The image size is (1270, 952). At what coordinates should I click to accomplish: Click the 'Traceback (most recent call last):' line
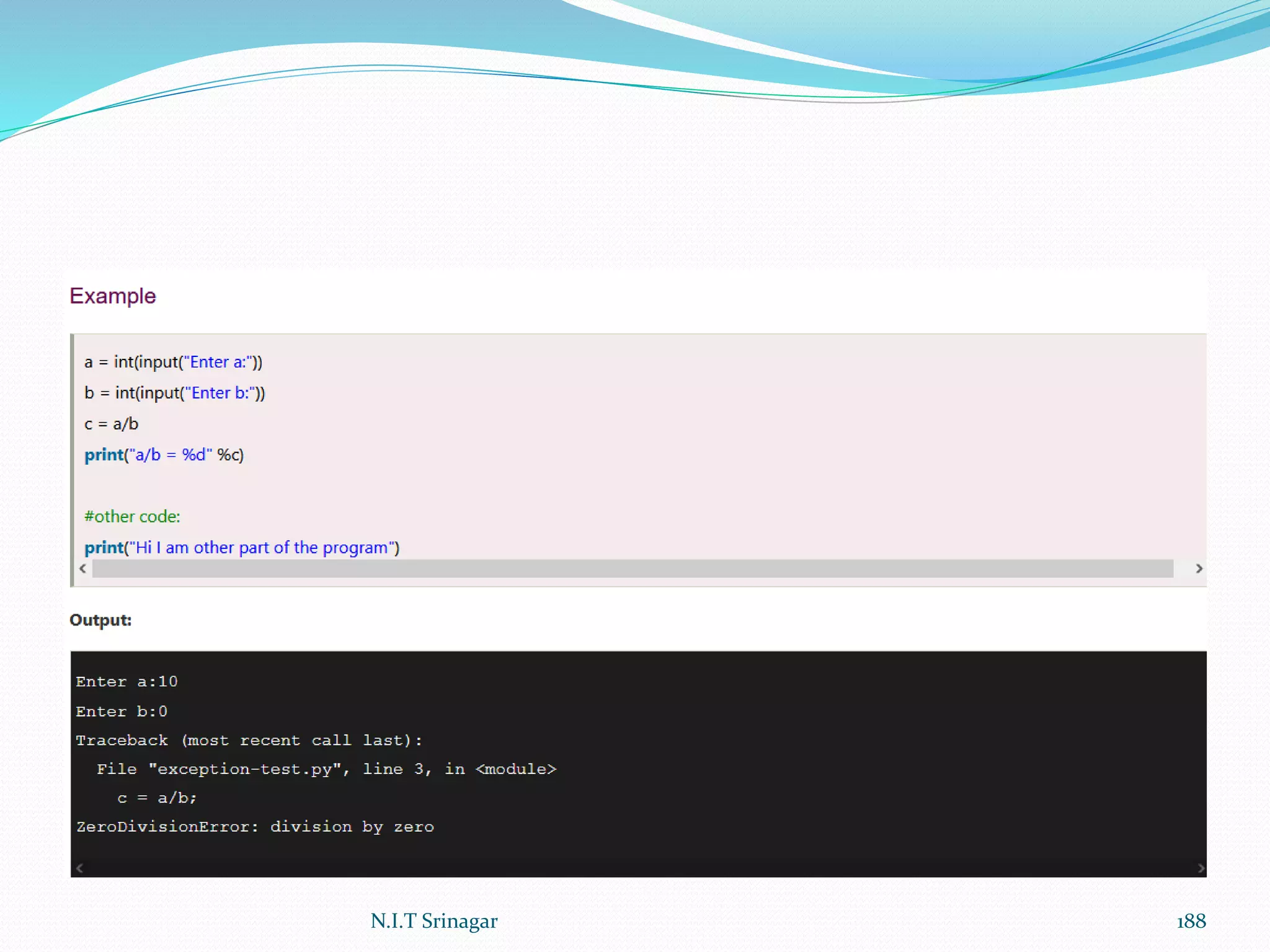[x=249, y=741]
